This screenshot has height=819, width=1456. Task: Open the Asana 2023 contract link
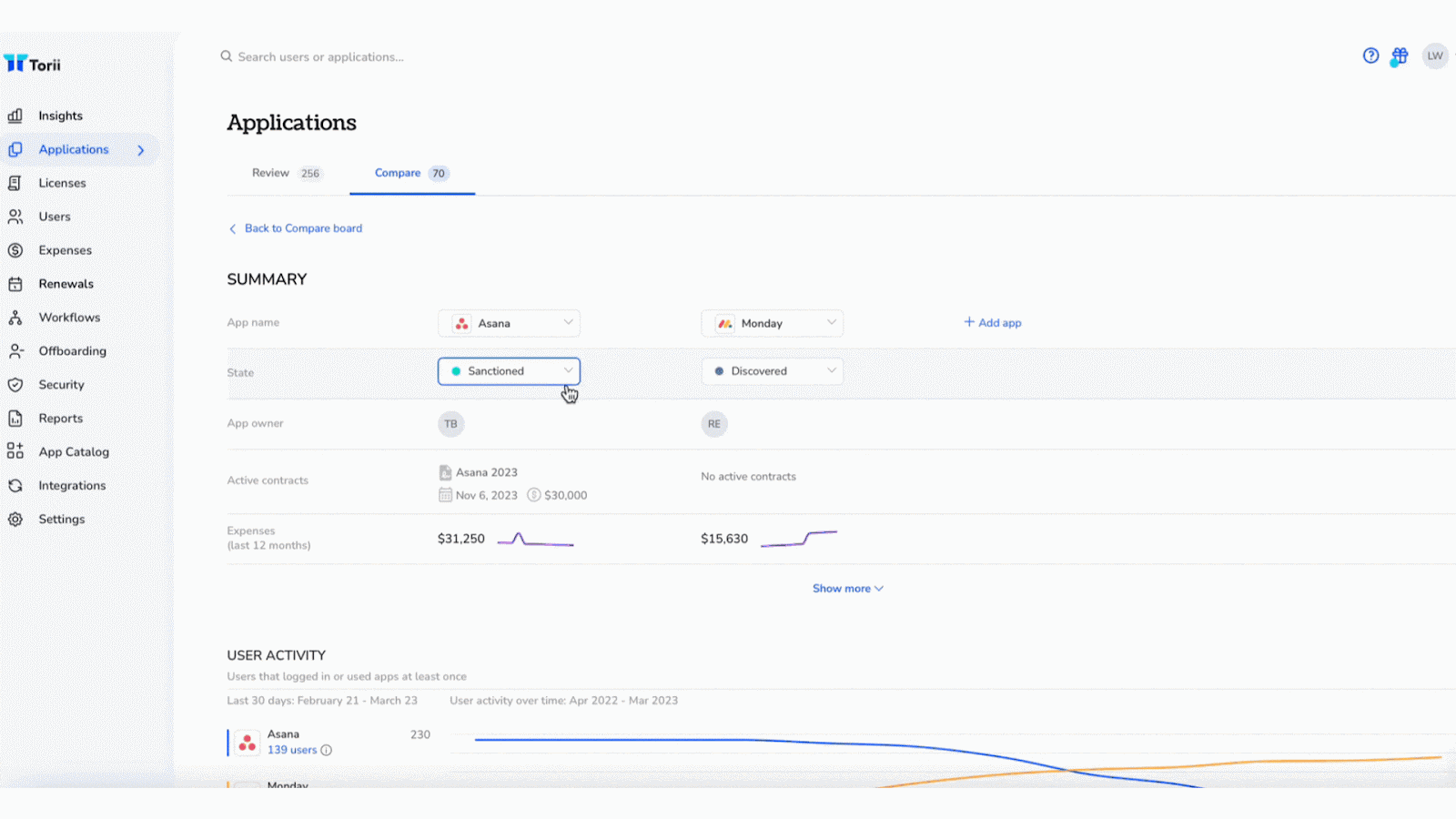(486, 472)
